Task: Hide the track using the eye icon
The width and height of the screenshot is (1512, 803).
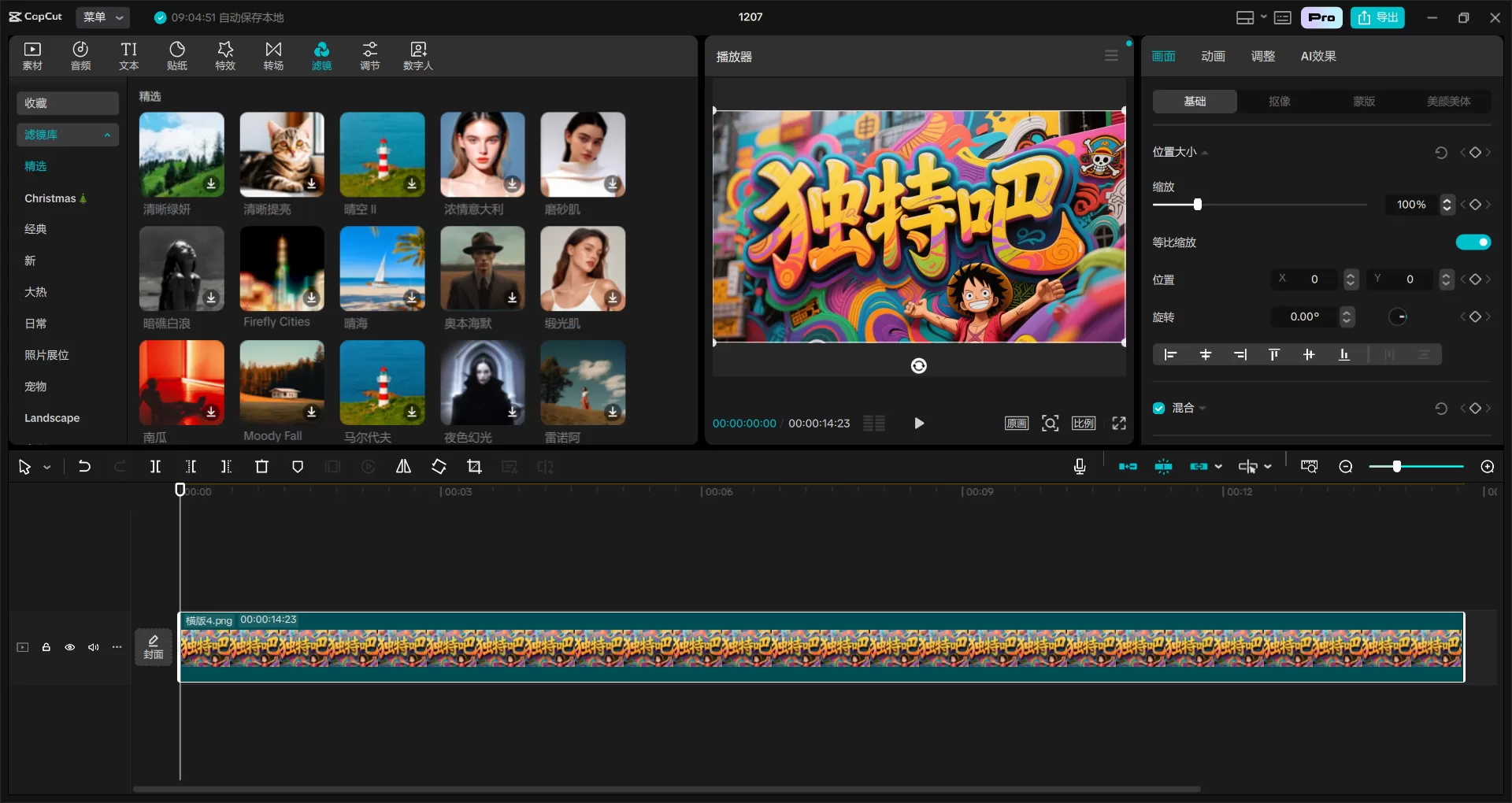Action: click(x=70, y=647)
